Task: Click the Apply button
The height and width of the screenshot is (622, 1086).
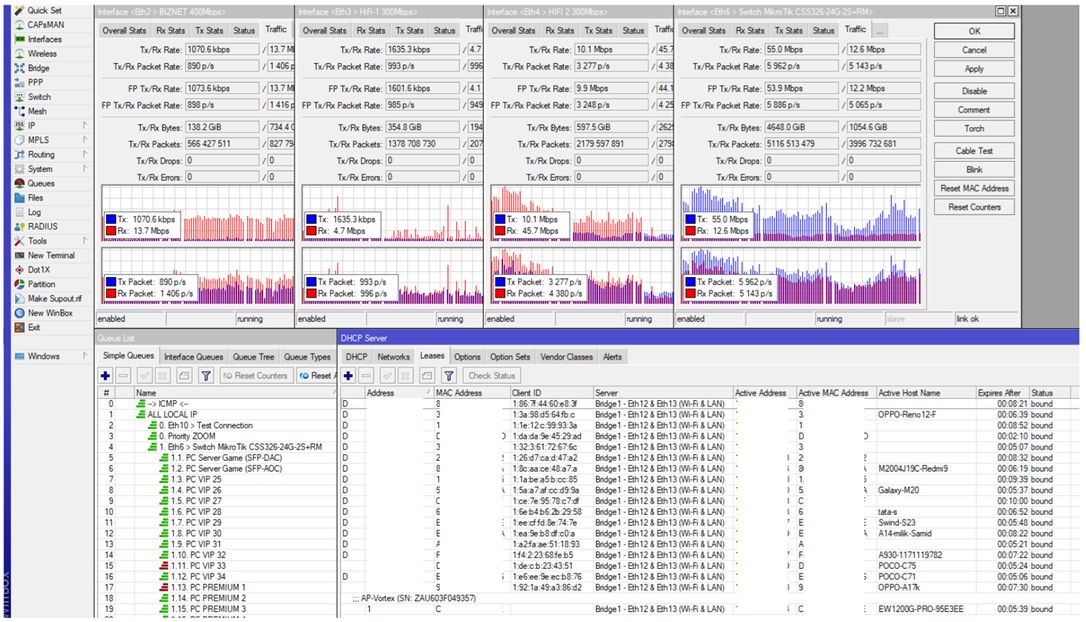Action: tap(974, 69)
